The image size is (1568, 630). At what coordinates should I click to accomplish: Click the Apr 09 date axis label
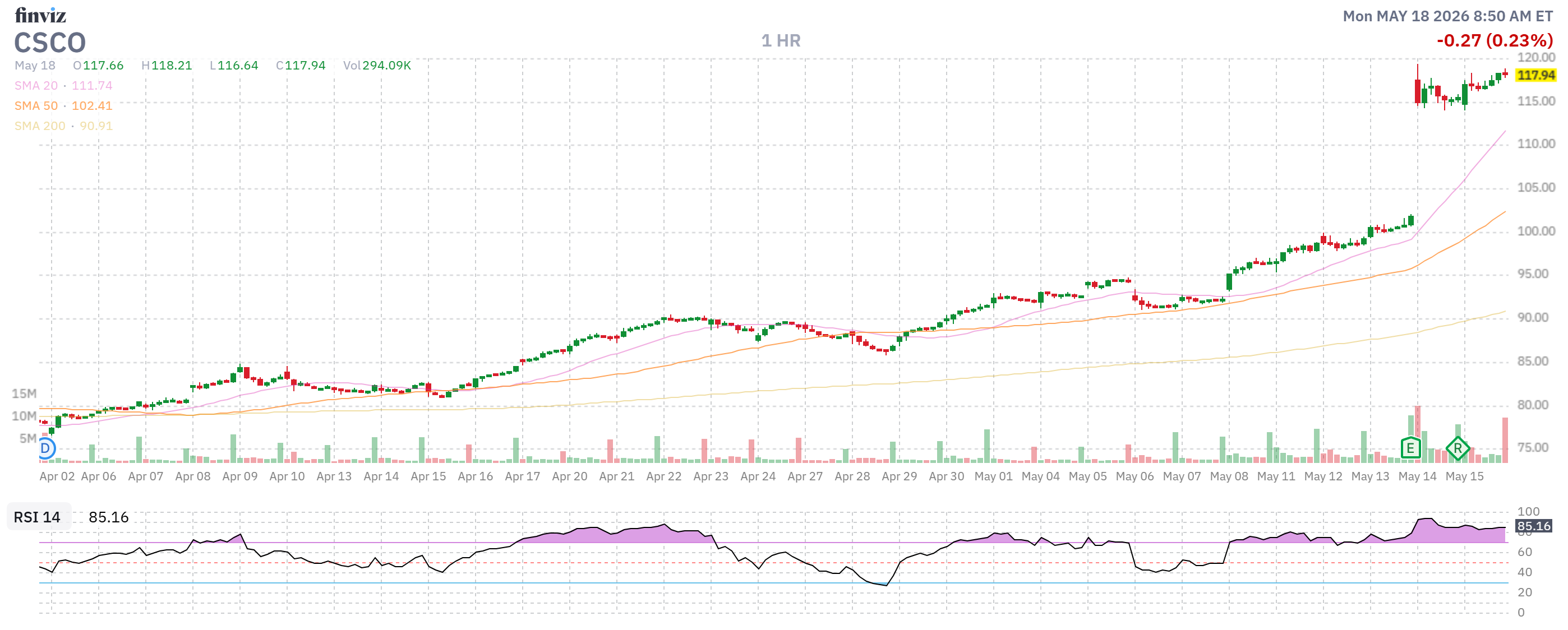[x=240, y=477]
